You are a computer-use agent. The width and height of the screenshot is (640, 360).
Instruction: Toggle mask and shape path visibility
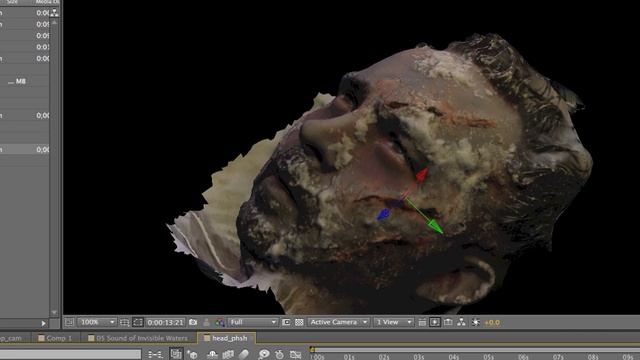[x=138, y=322]
